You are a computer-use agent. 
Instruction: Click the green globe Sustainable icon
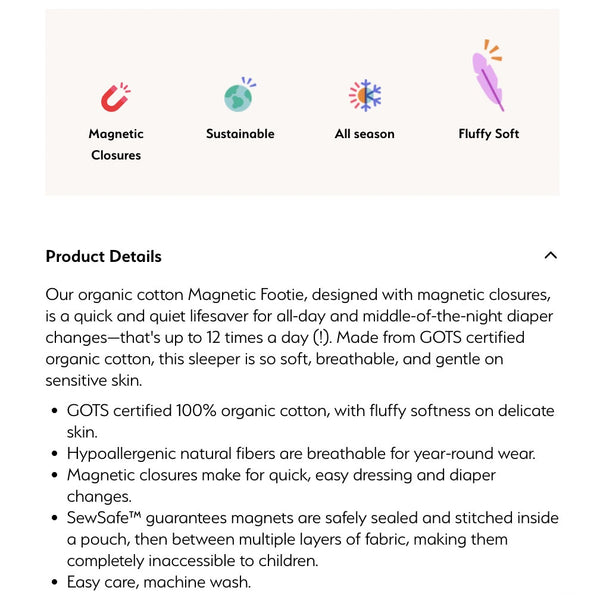coord(240,95)
